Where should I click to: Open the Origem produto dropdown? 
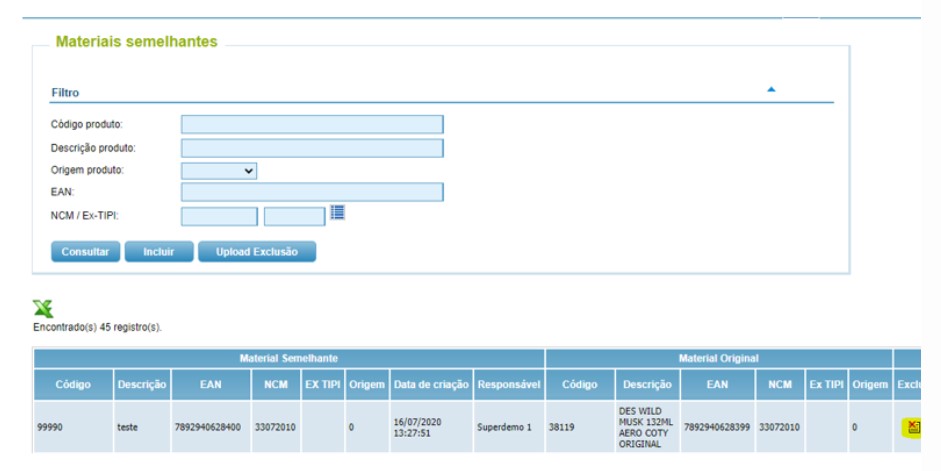[x=219, y=170]
